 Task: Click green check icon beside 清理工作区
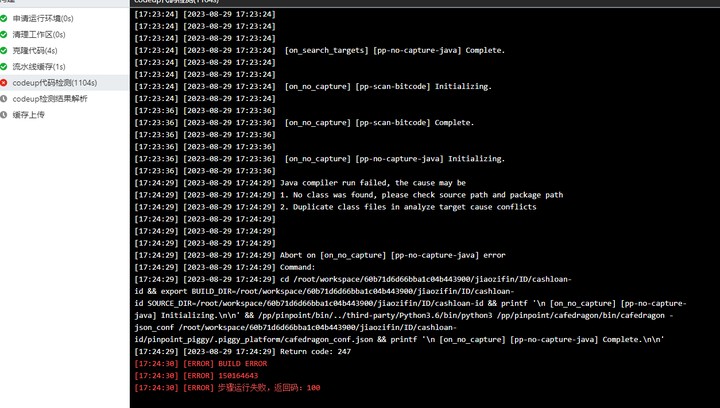tap(4, 34)
